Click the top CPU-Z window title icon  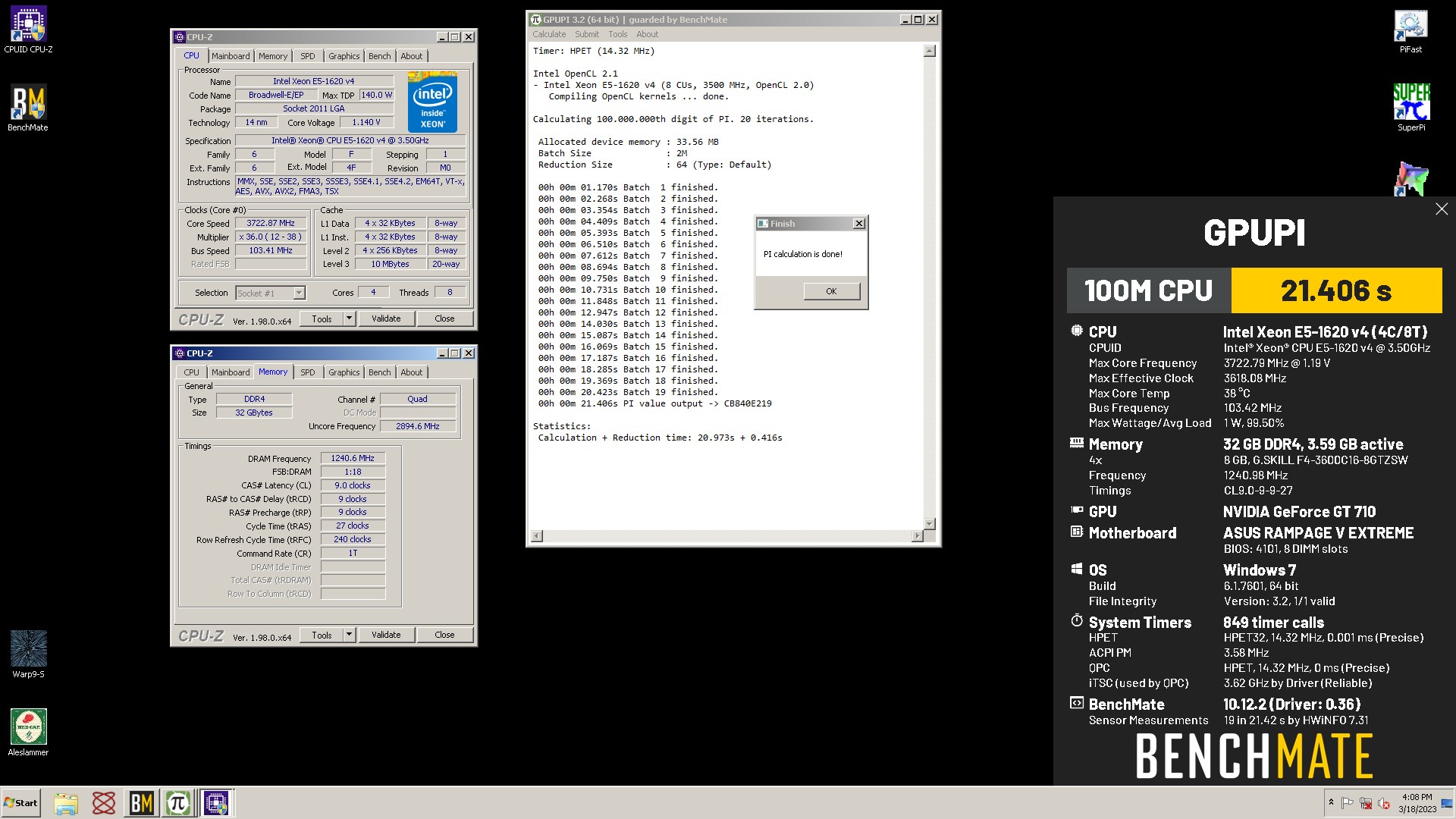[180, 37]
